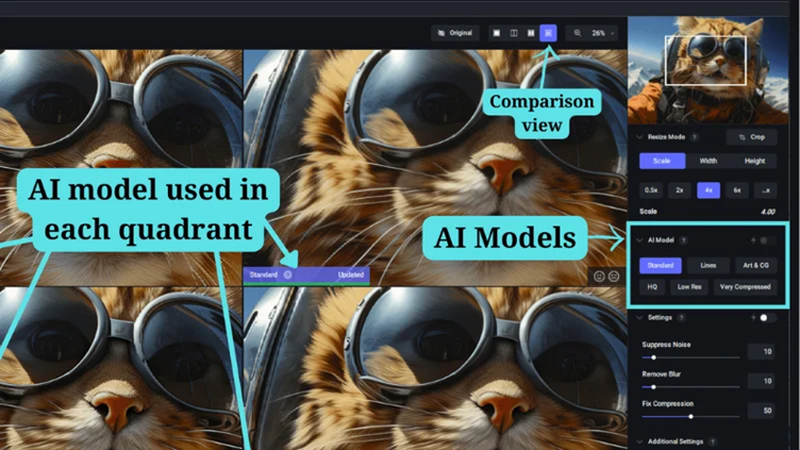Open Resize Mode help question mark
The width and height of the screenshot is (800, 450).
(694, 137)
